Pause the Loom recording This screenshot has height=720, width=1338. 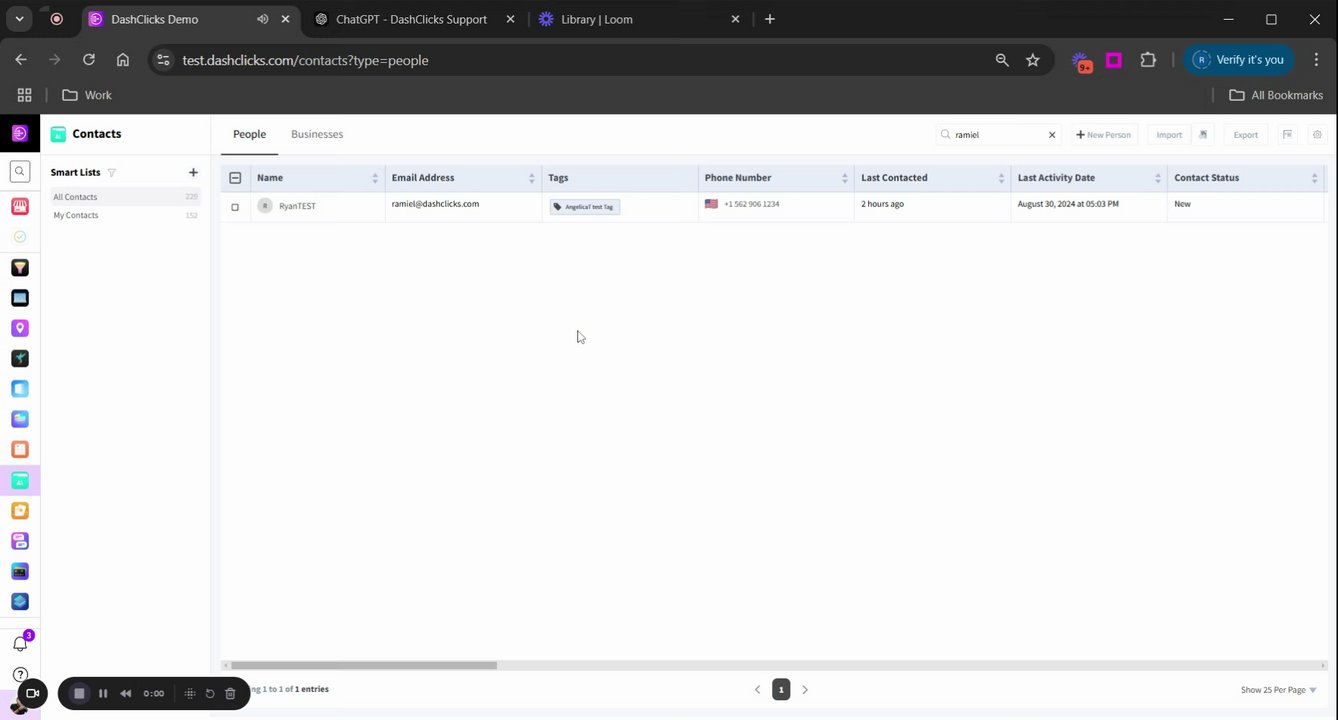click(103, 693)
